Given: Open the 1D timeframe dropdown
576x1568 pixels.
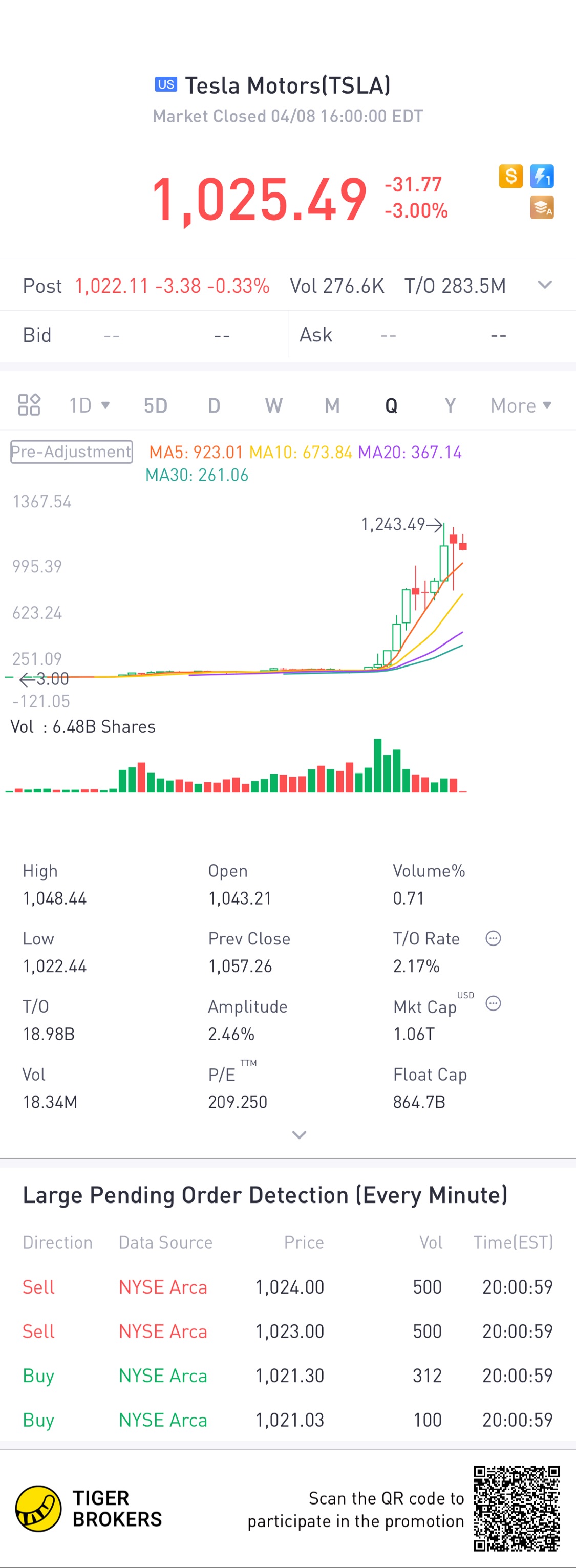Looking at the screenshot, I should [90, 405].
